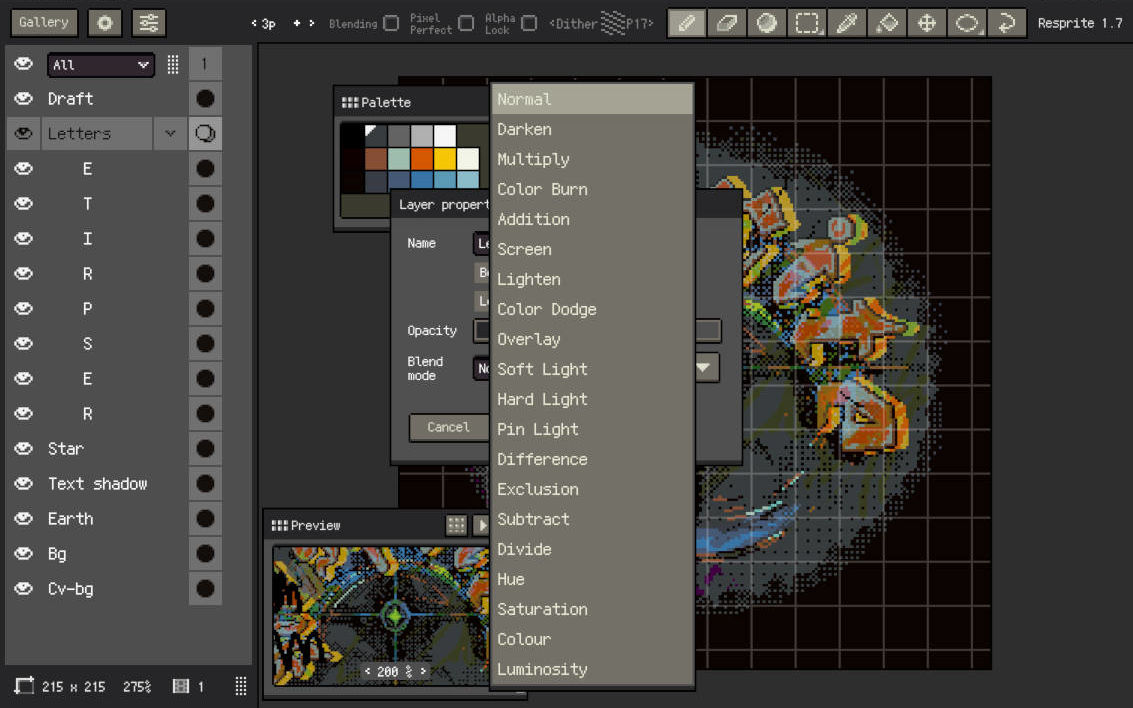Open the settings gear next to Gallery

coord(105,23)
